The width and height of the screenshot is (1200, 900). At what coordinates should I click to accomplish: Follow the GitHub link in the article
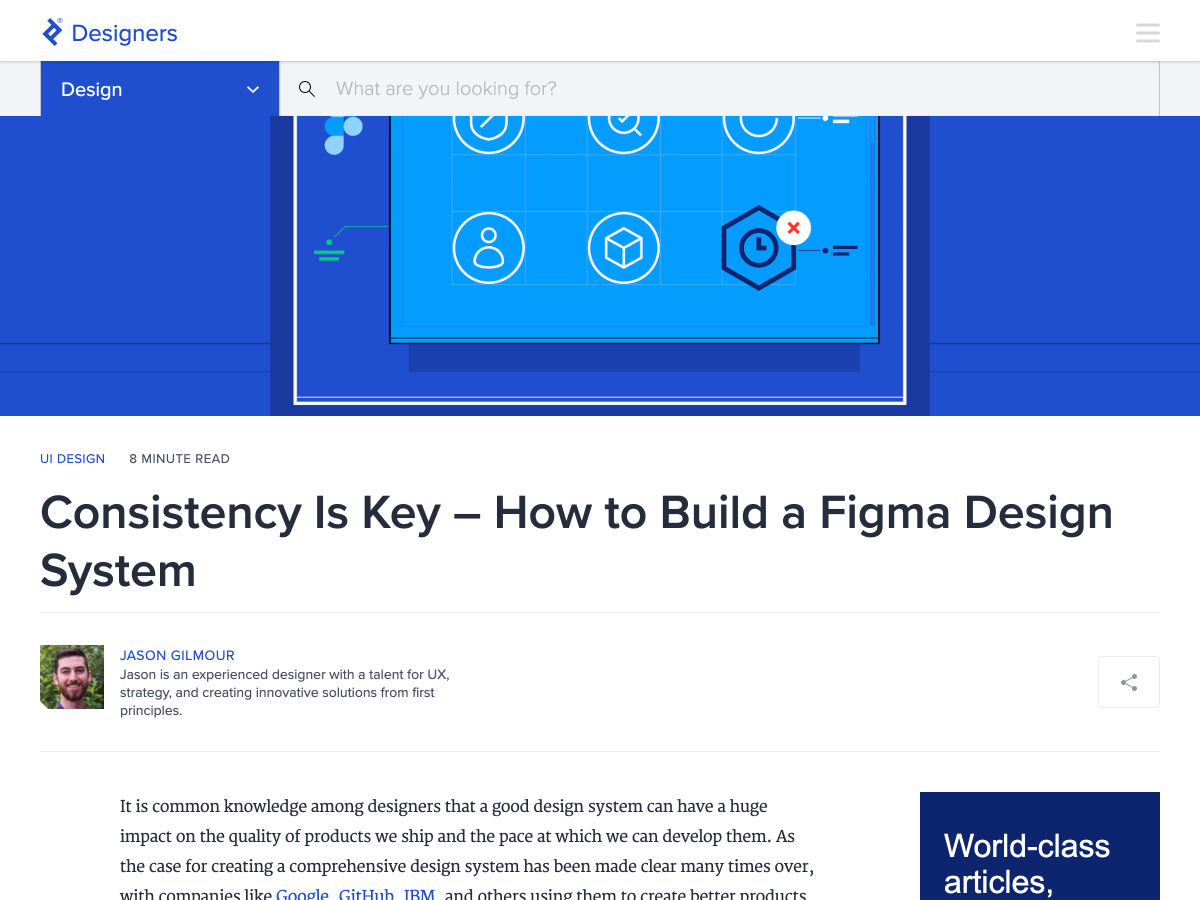coord(366,893)
